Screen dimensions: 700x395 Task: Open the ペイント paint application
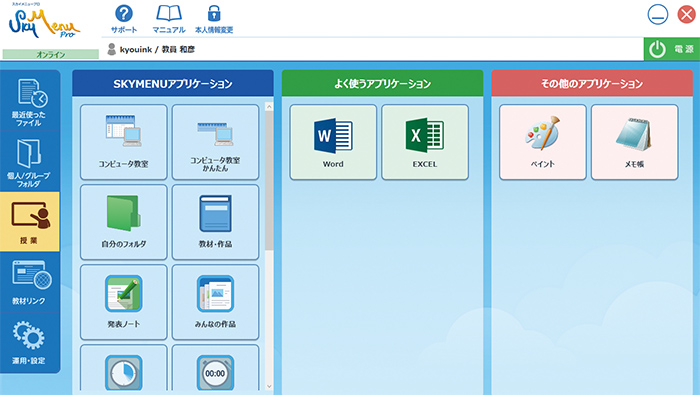[x=542, y=142]
